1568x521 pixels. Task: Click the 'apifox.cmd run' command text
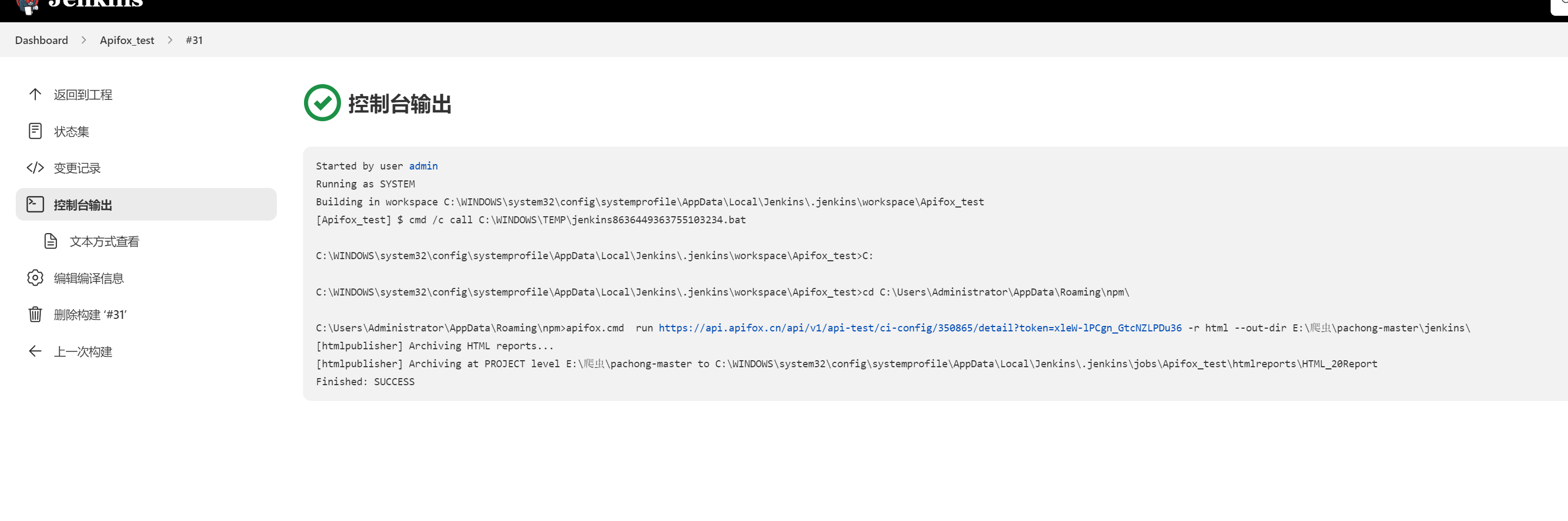coord(609,328)
